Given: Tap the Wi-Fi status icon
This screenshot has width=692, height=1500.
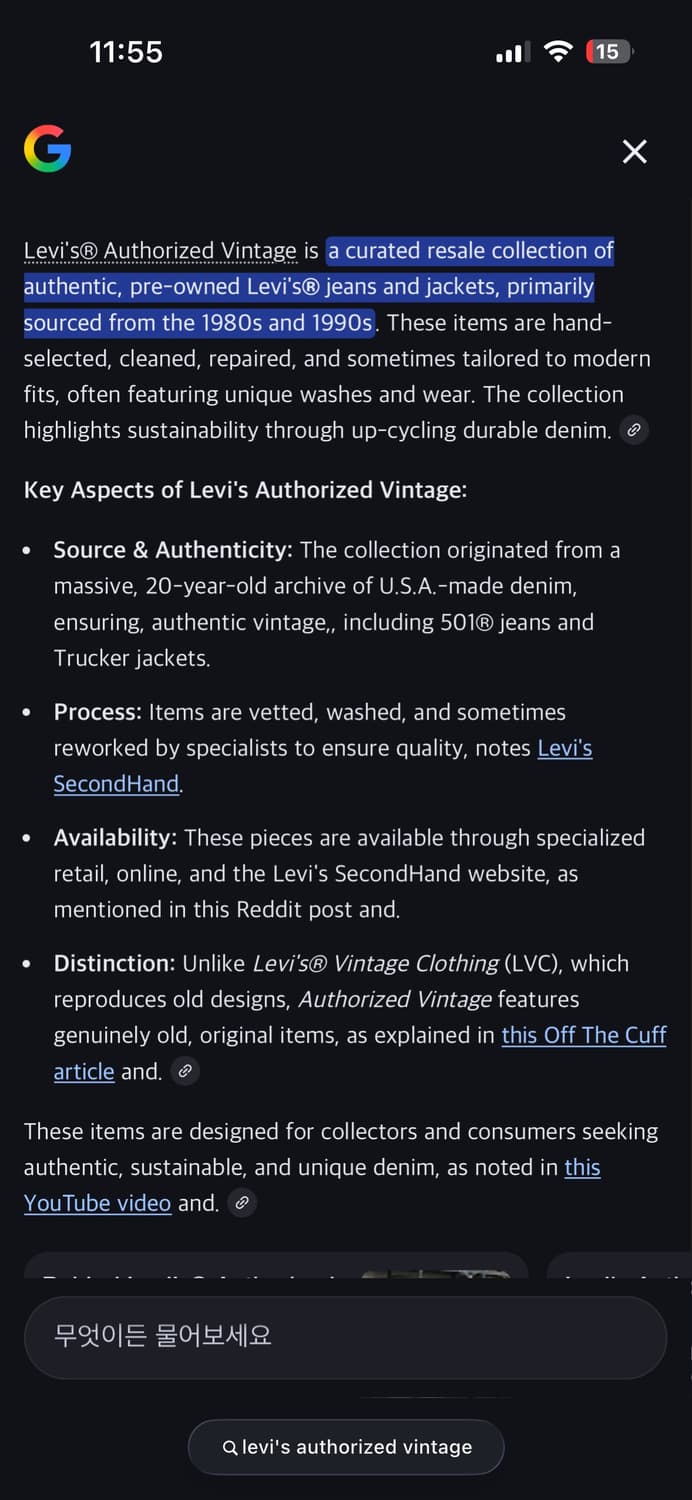Looking at the screenshot, I should tap(557, 52).
